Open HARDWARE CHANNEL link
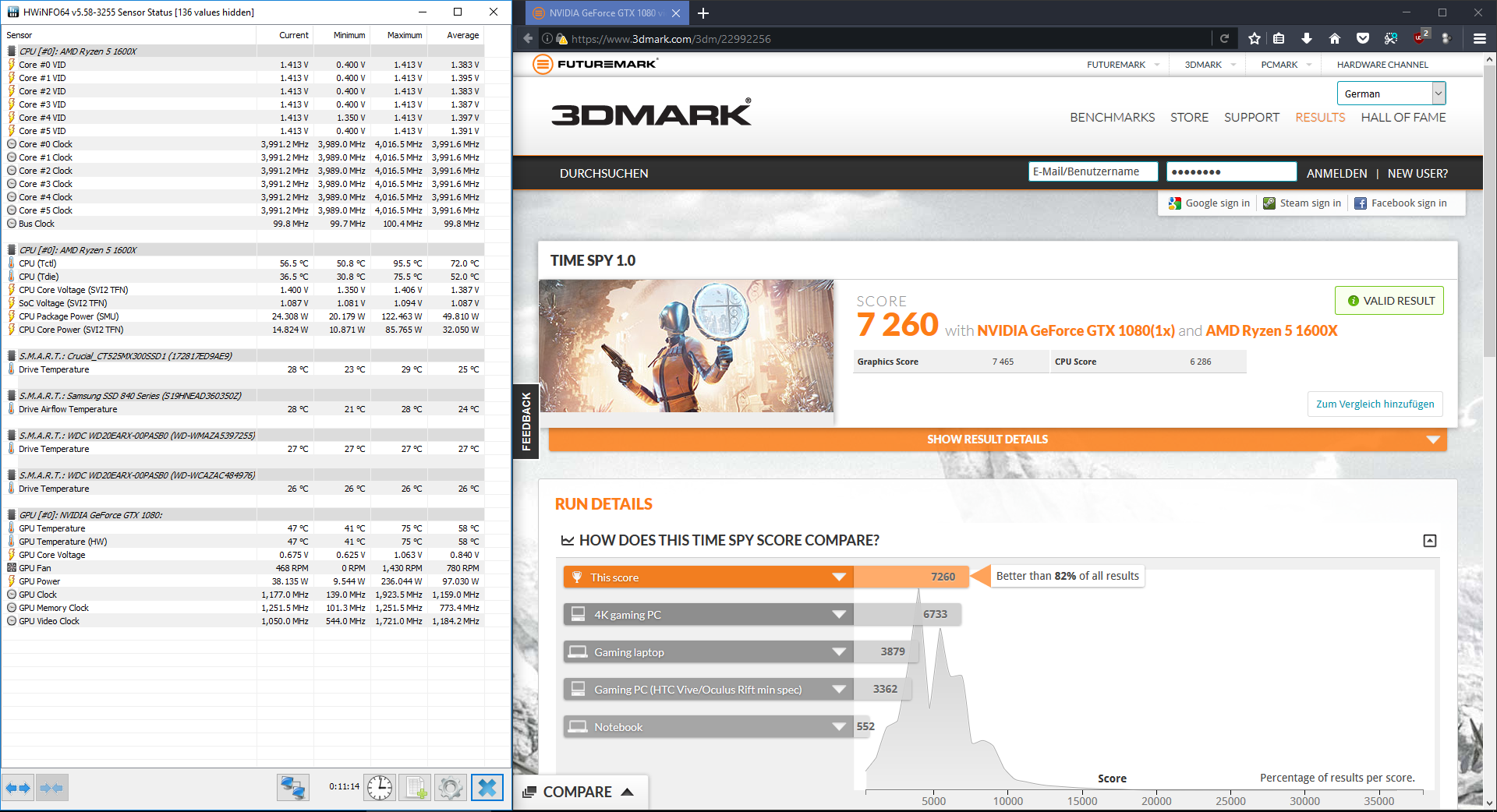Image resolution: width=1497 pixels, height=812 pixels. [1382, 65]
